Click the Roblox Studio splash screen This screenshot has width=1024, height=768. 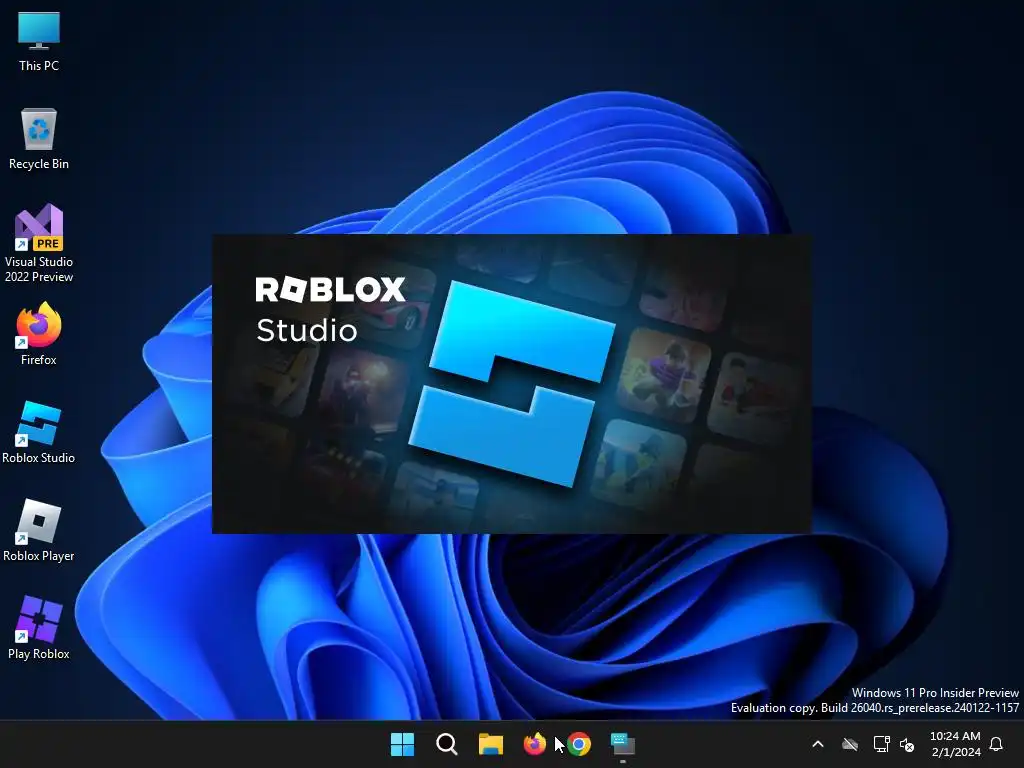512,384
